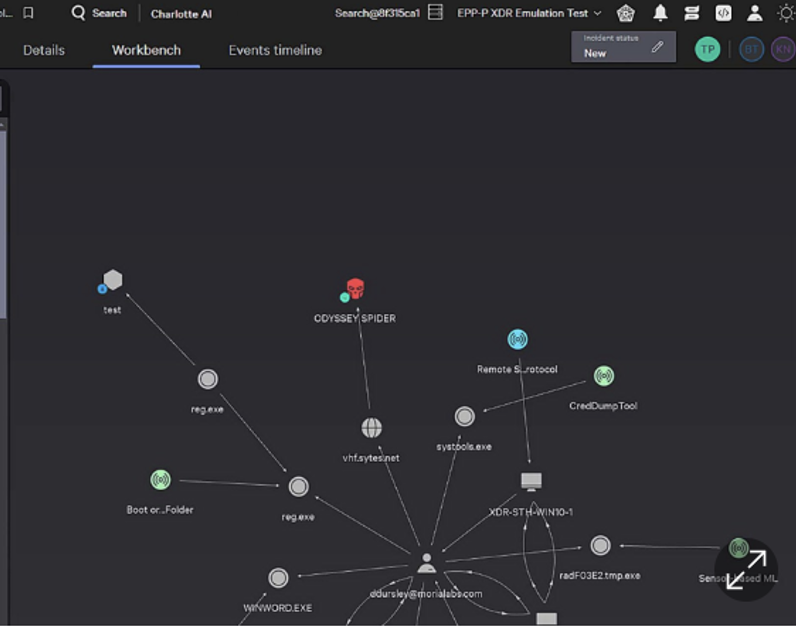Open Charlotte AI assistant
This screenshot has height=626, width=796.
point(181,14)
